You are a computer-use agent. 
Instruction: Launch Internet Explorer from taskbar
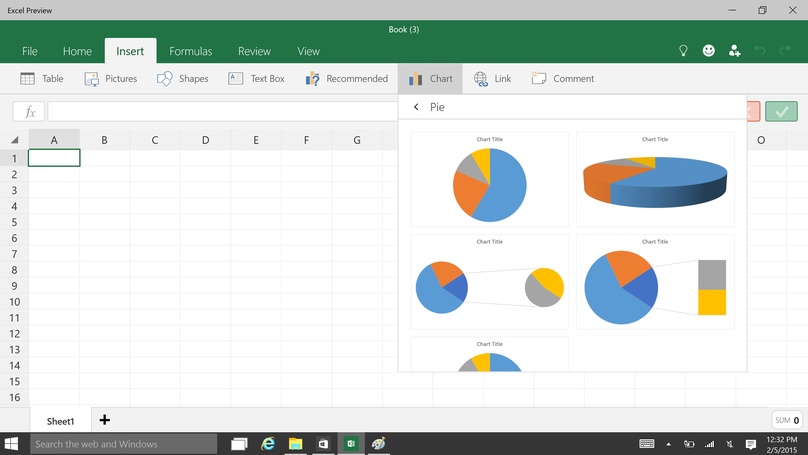pos(267,444)
